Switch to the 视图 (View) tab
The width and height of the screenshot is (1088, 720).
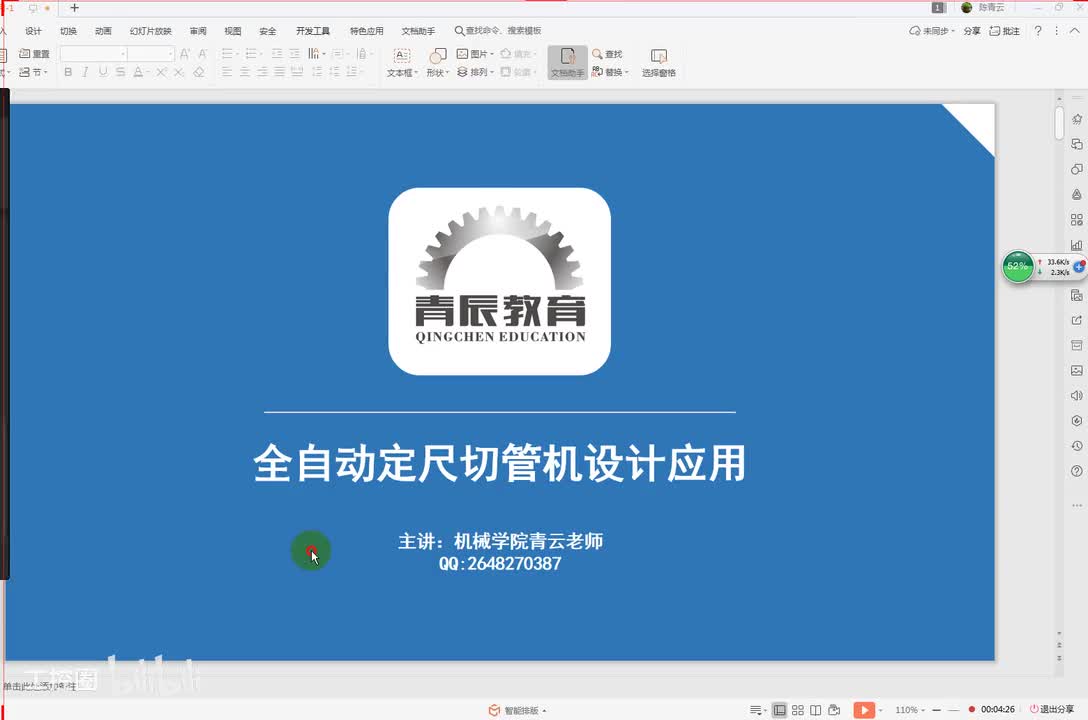[232, 31]
